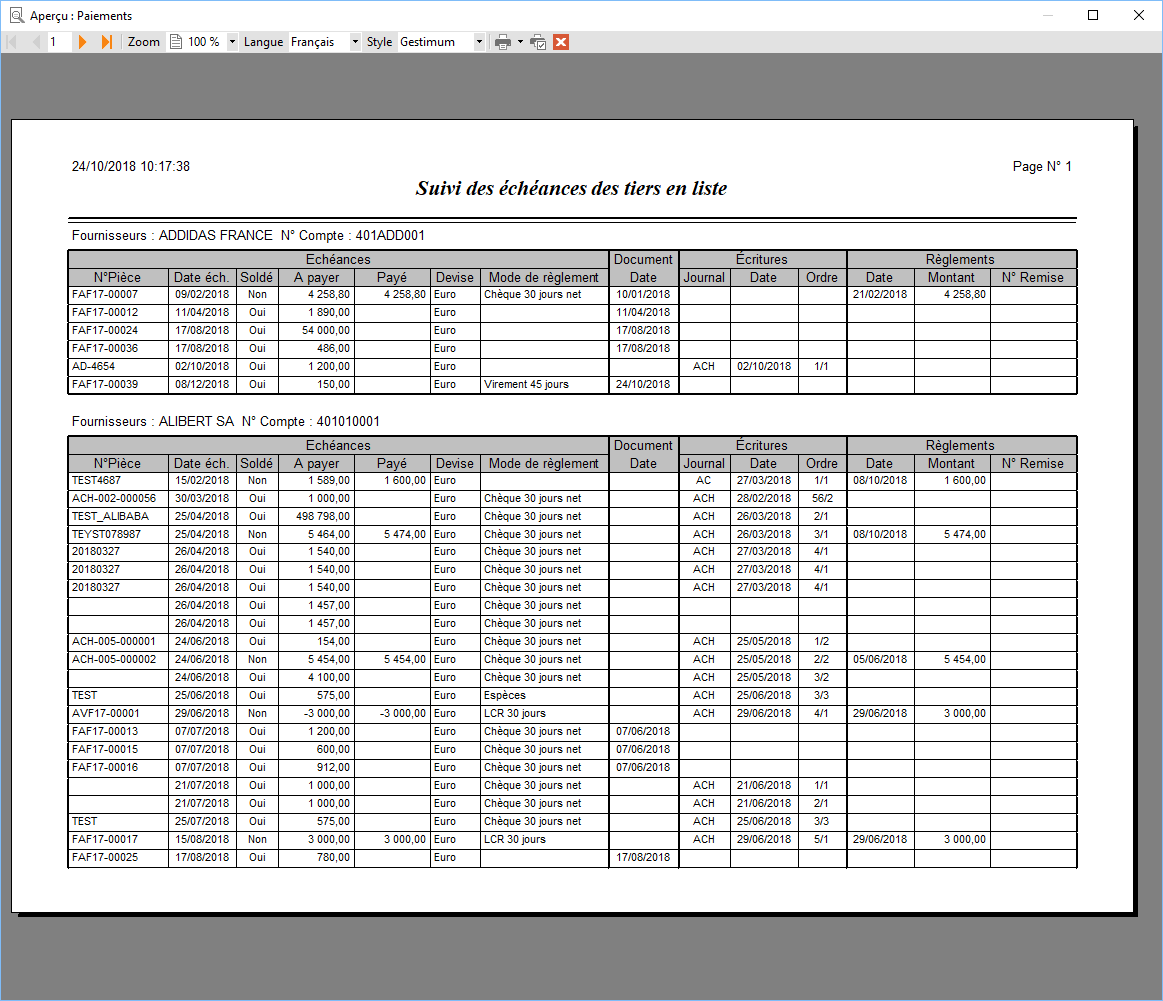This screenshot has height=1001, width=1163.
Task: Click the Aperçu window title icon
Action: point(16,15)
